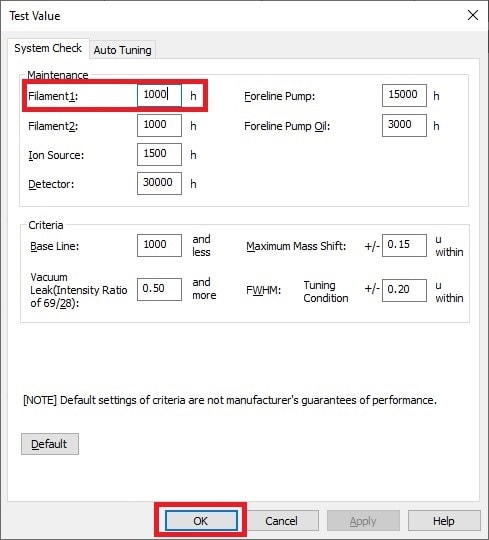The width and height of the screenshot is (489, 540).
Task: Select the Maximum Mass Shift field
Action: click(404, 246)
